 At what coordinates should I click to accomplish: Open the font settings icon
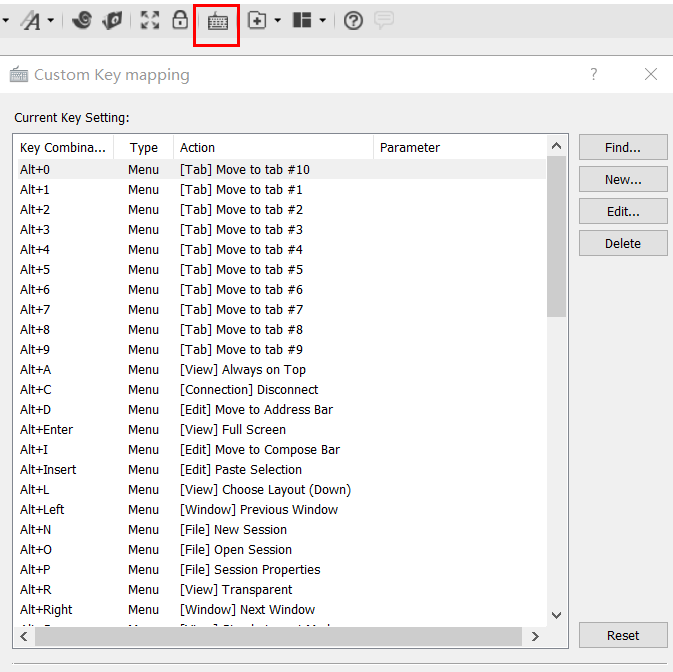[30, 20]
